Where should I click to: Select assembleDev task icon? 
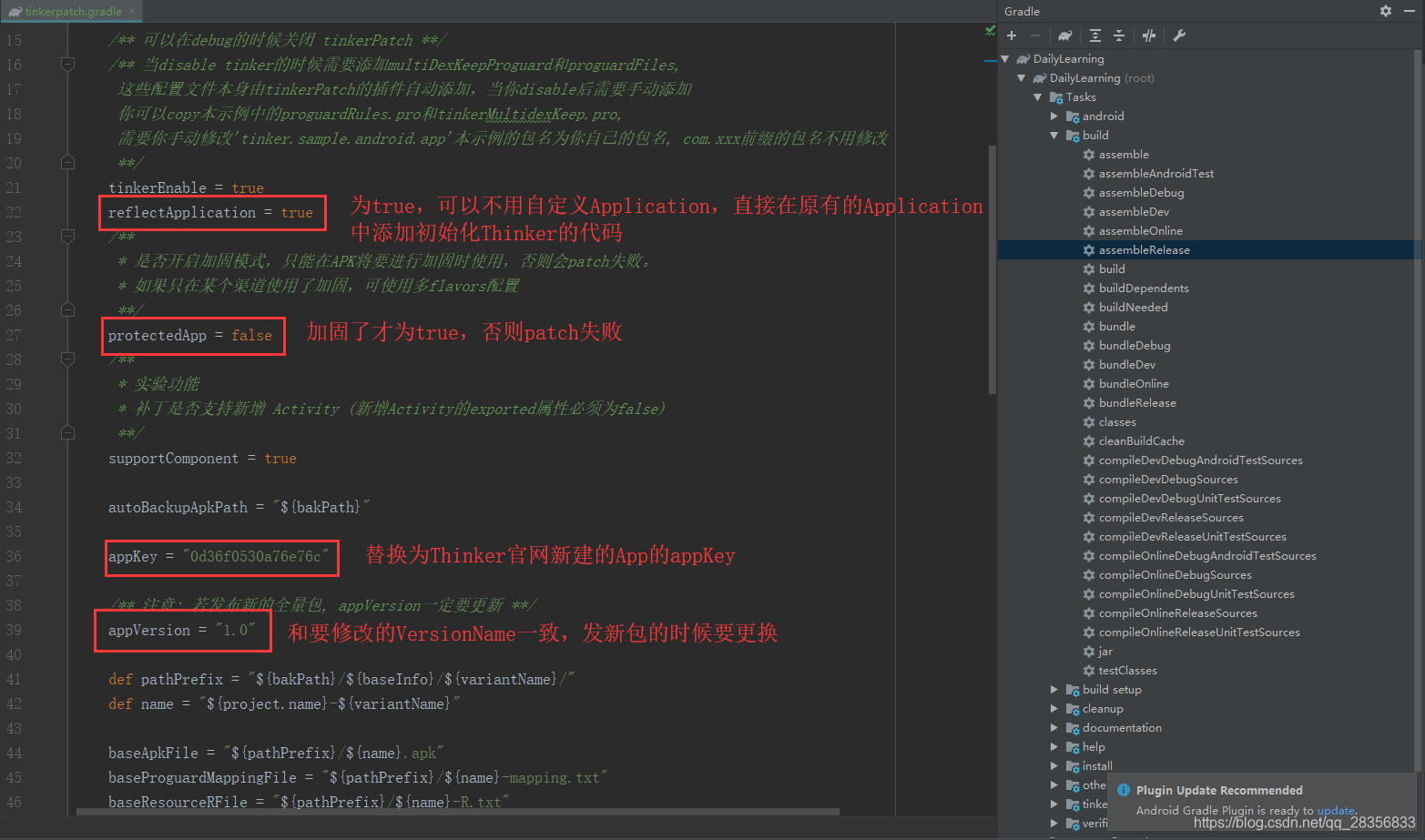[1089, 211]
